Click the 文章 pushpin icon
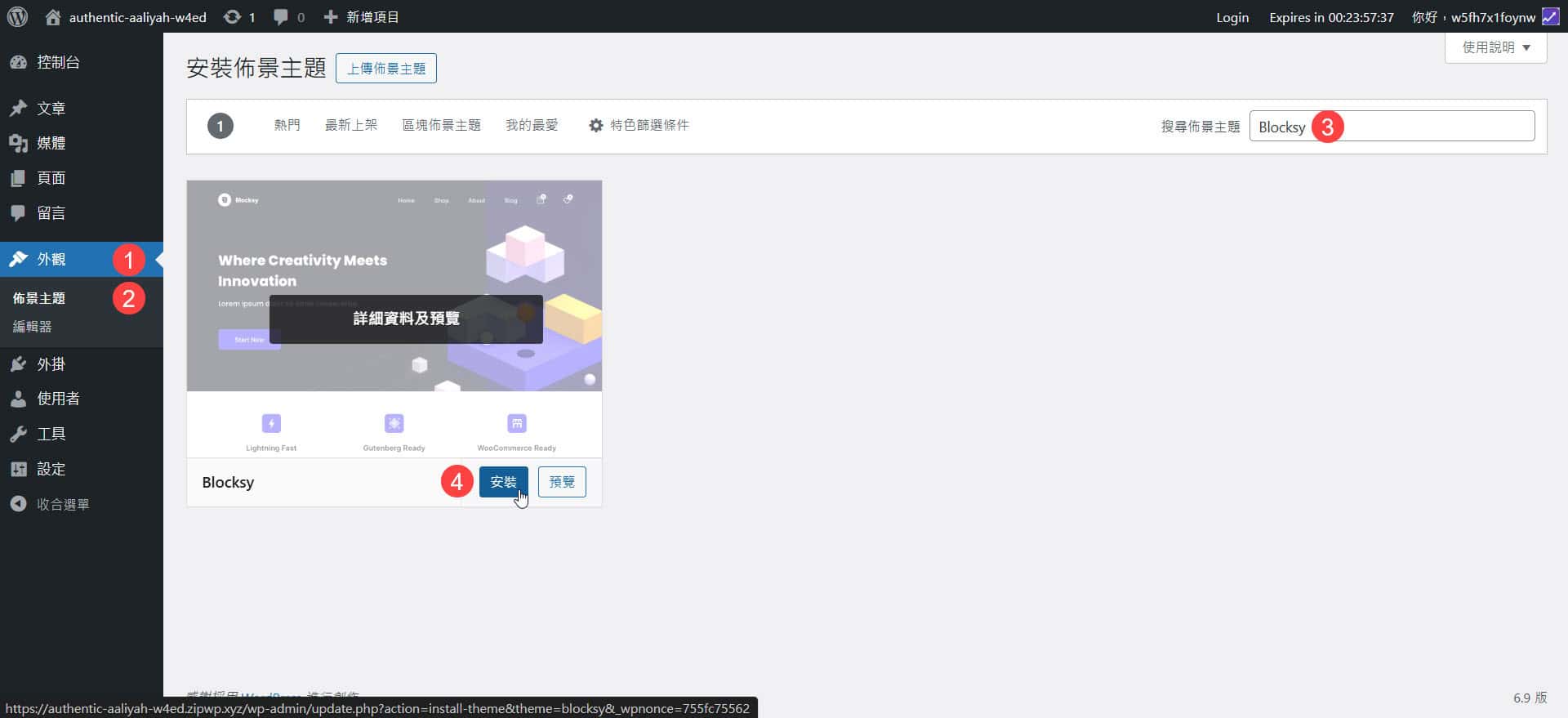The image size is (1568, 718). point(18,108)
